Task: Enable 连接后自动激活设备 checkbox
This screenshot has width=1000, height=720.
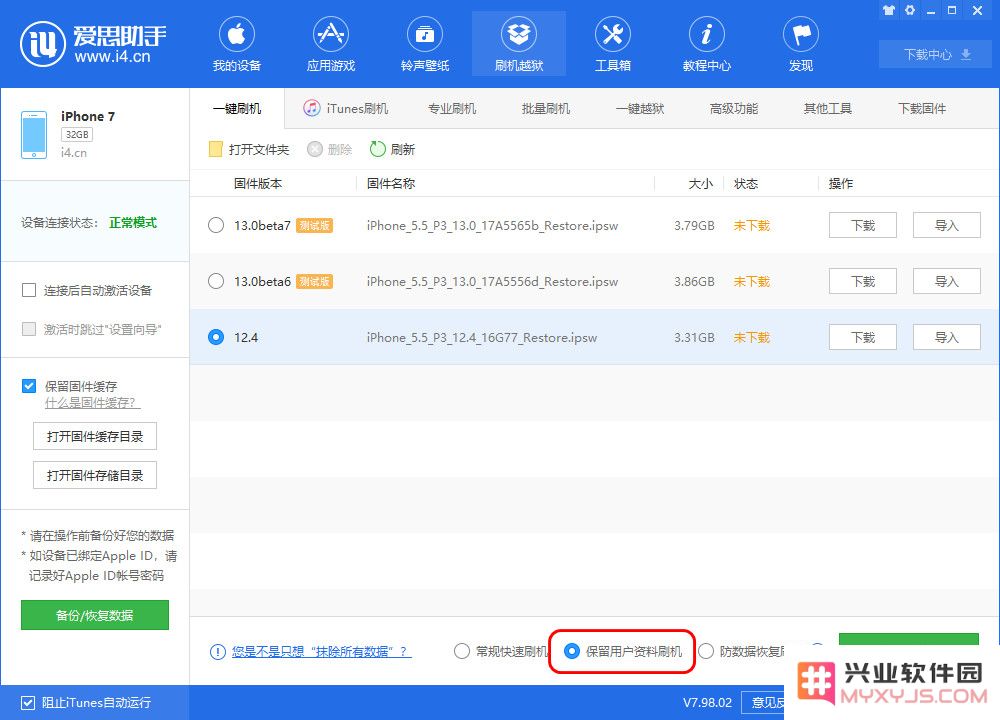Action: pyautogui.click(x=29, y=291)
